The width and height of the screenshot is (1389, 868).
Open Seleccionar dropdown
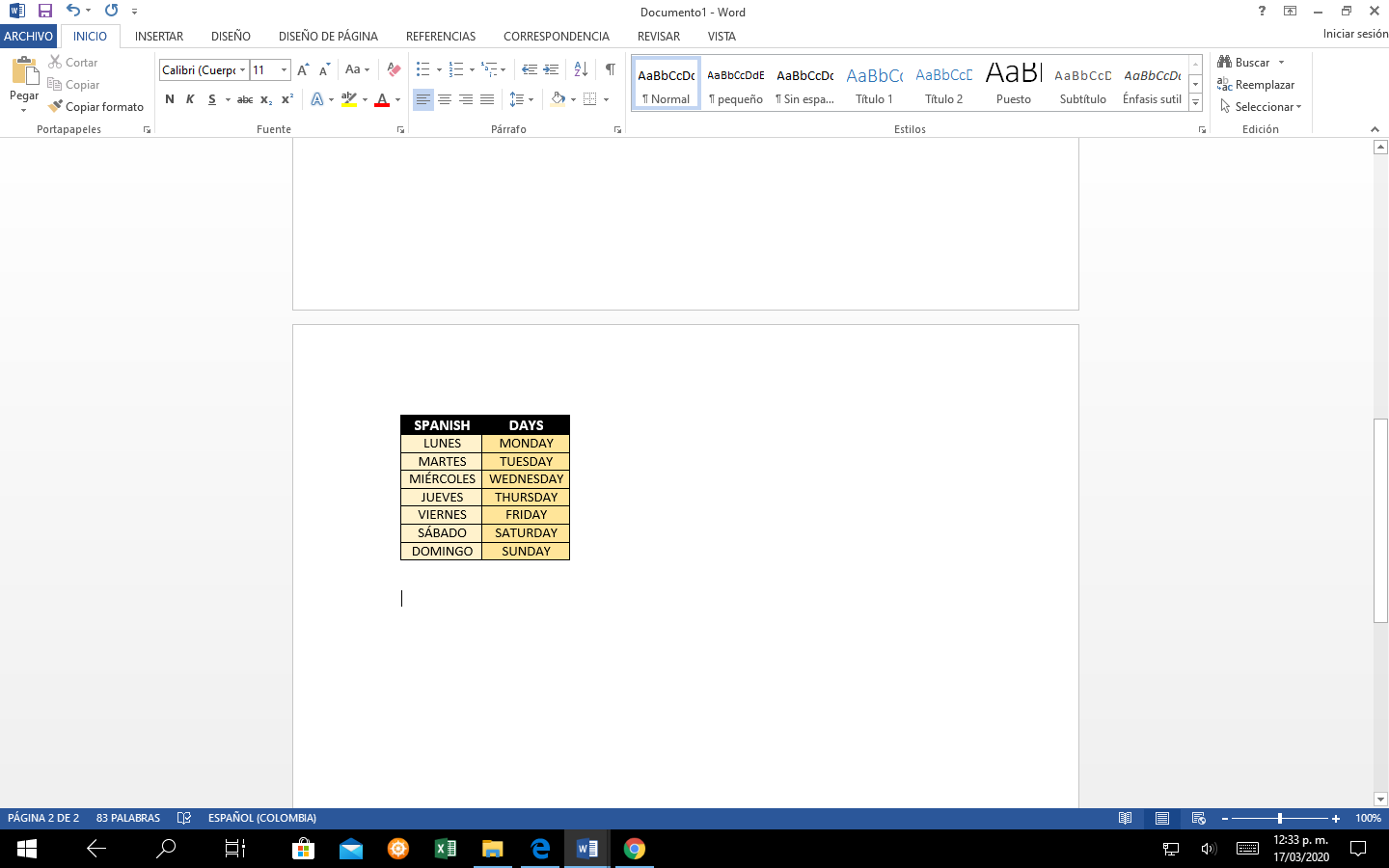tap(1261, 107)
